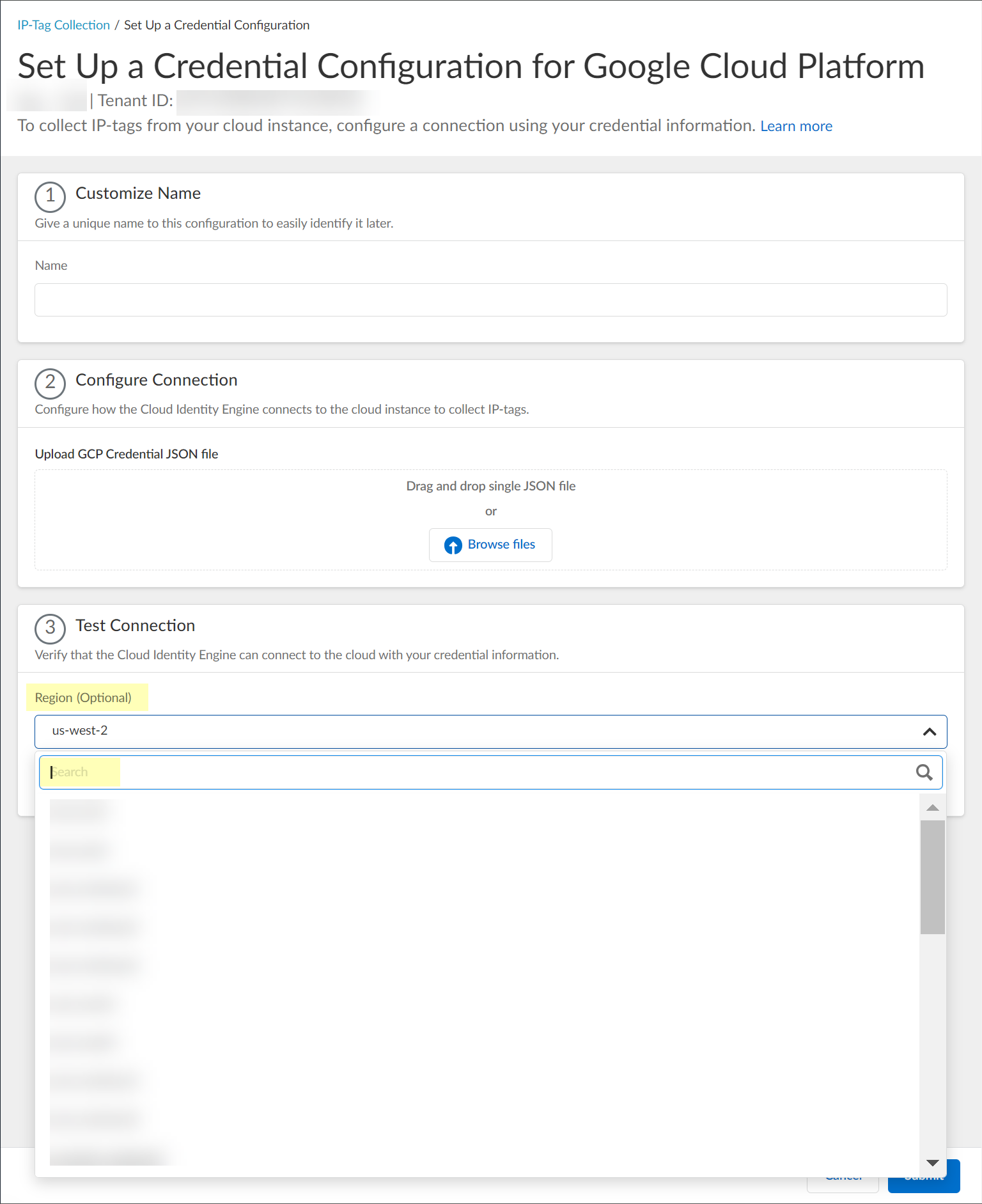Click the Set Up a Credential Configuration breadcrumb

pos(217,25)
